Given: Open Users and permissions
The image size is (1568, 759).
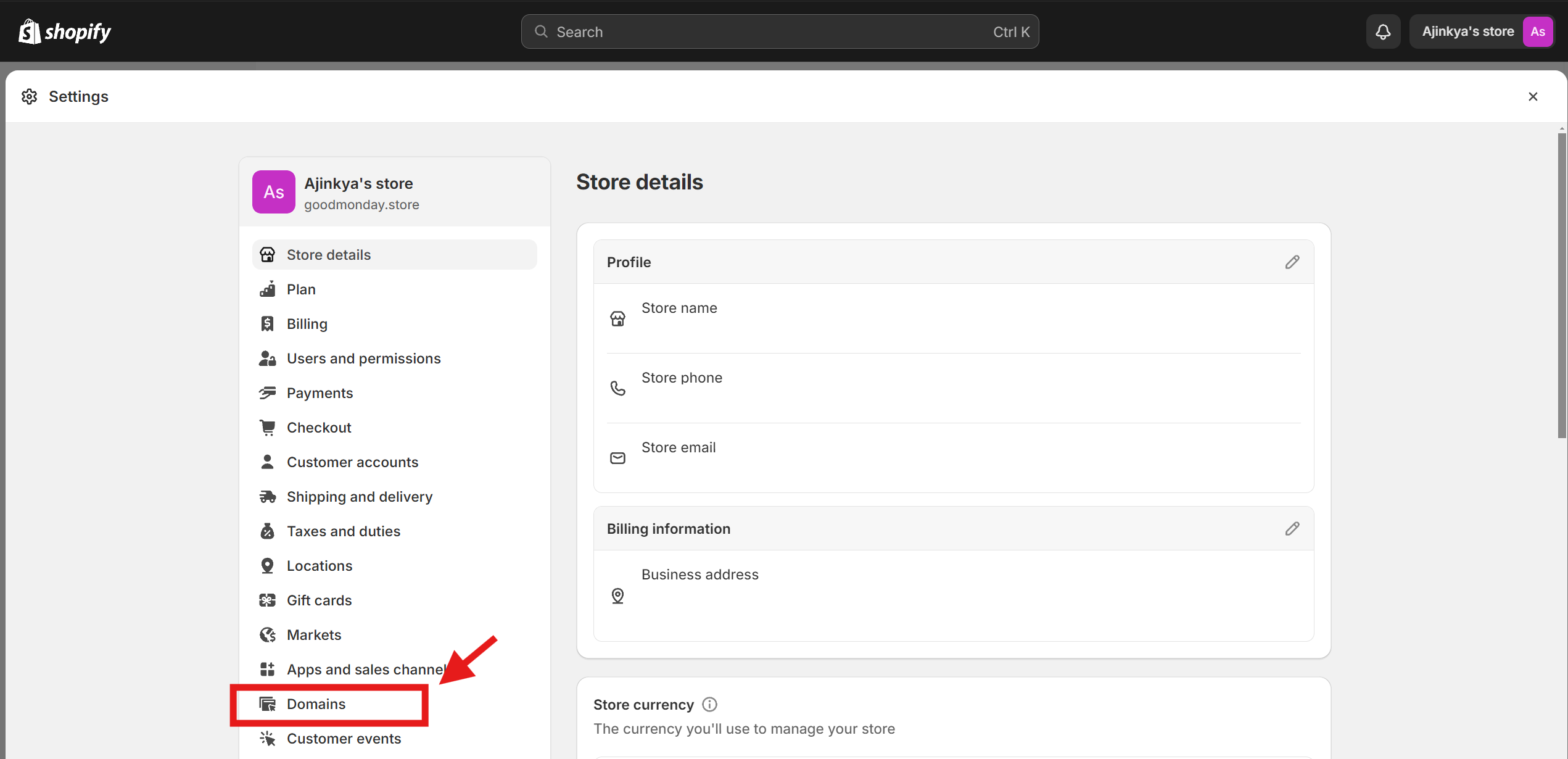Looking at the screenshot, I should pos(394,359).
